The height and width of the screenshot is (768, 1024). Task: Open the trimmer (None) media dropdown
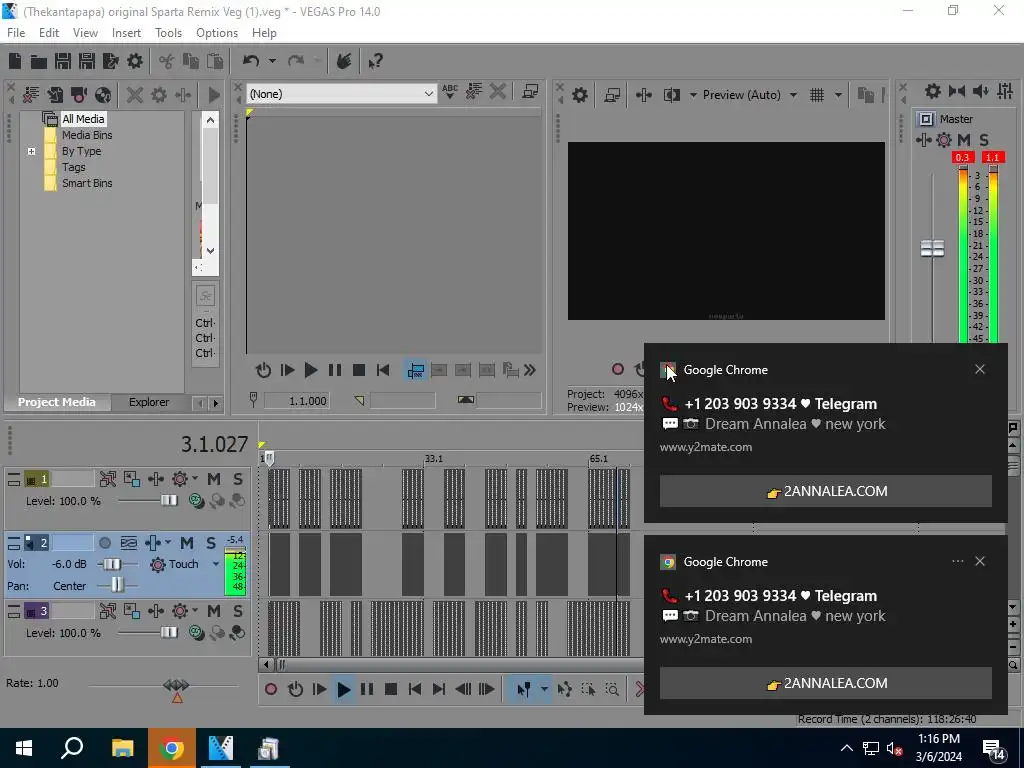(342, 94)
